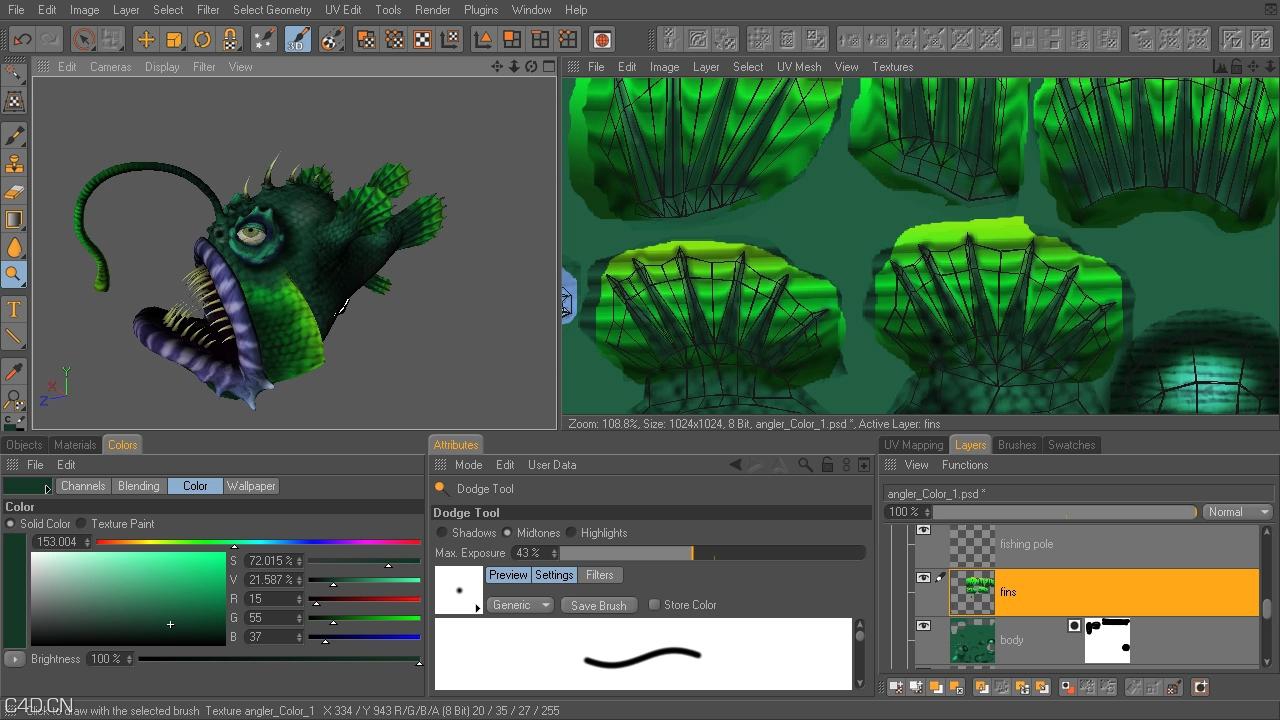Switch Dodge tool to Highlights mode
The width and height of the screenshot is (1280, 720).
pos(571,532)
